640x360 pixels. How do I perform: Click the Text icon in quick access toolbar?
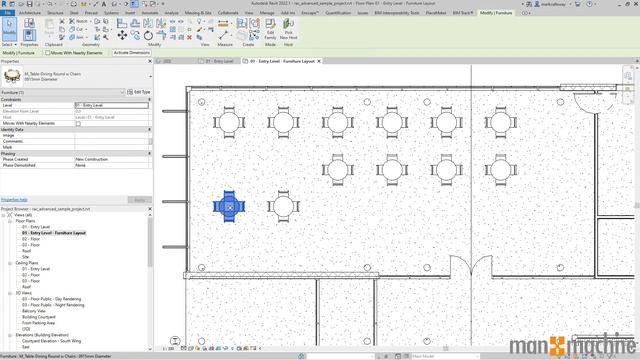(x=104, y=4)
